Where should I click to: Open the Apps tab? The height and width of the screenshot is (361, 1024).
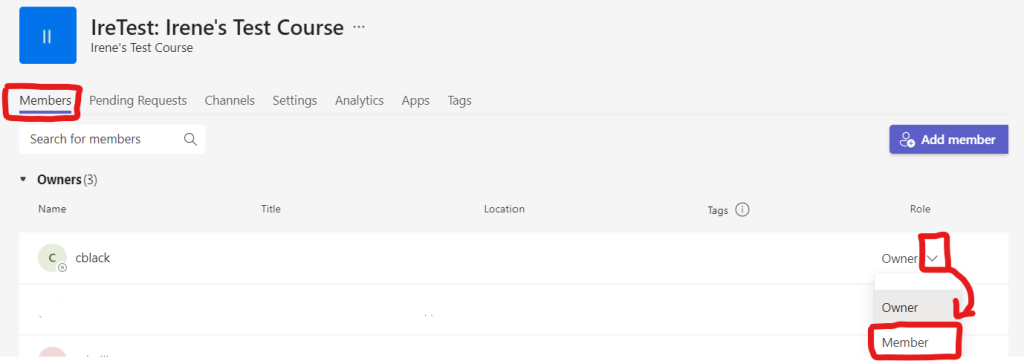pos(415,101)
